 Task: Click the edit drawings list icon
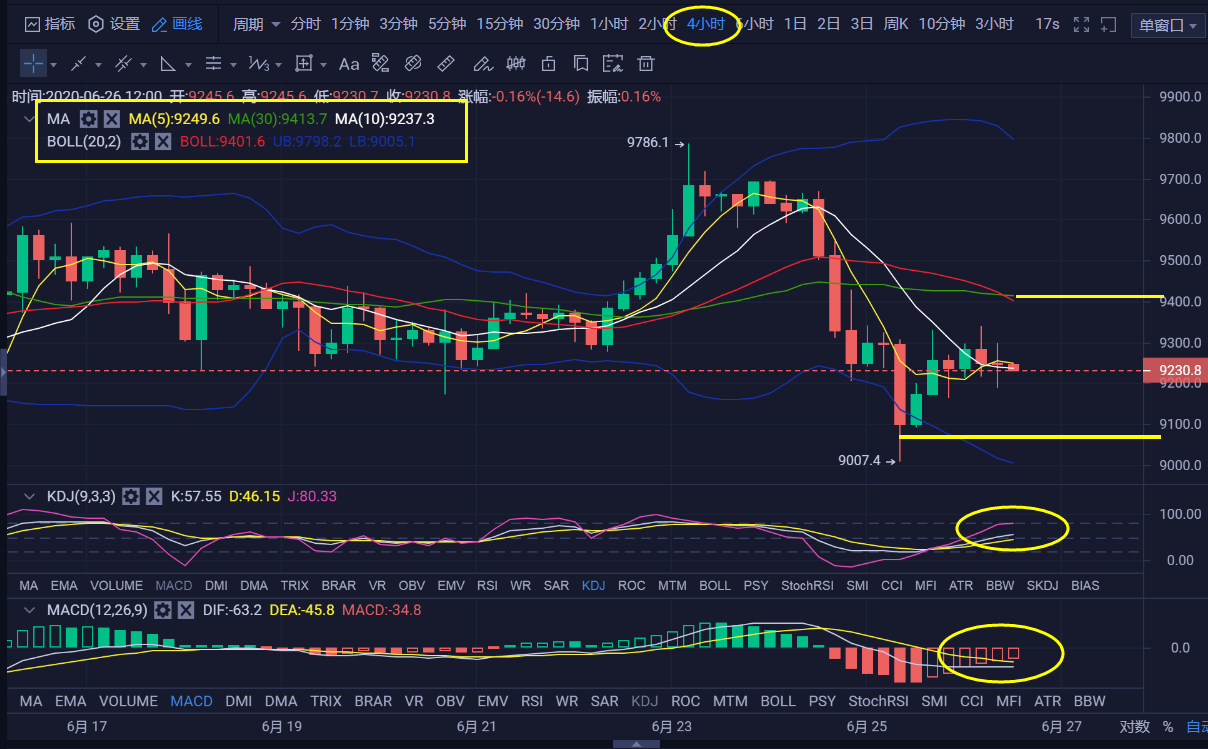point(613,64)
